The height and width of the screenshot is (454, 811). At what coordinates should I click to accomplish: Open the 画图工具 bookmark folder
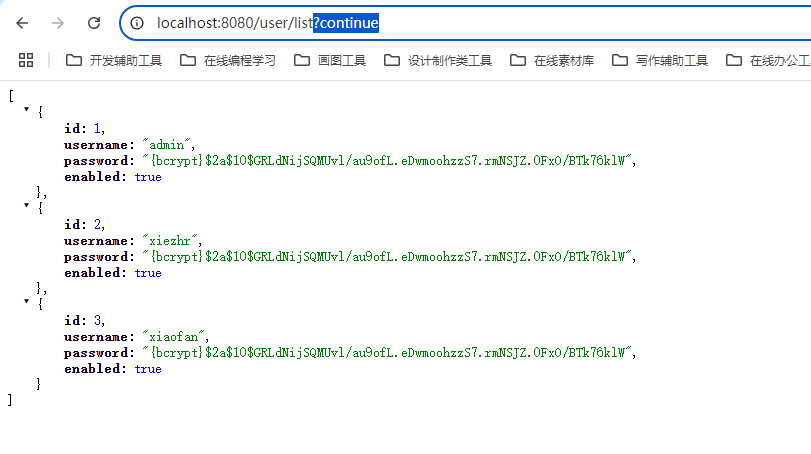[x=330, y=60]
